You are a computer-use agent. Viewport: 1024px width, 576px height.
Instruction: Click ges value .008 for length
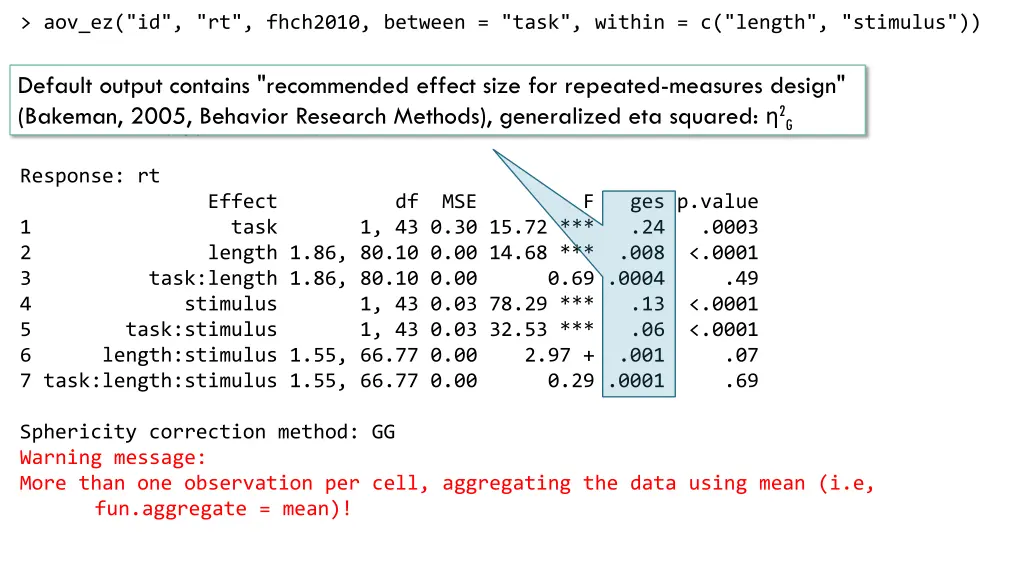[x=642, y=253]
